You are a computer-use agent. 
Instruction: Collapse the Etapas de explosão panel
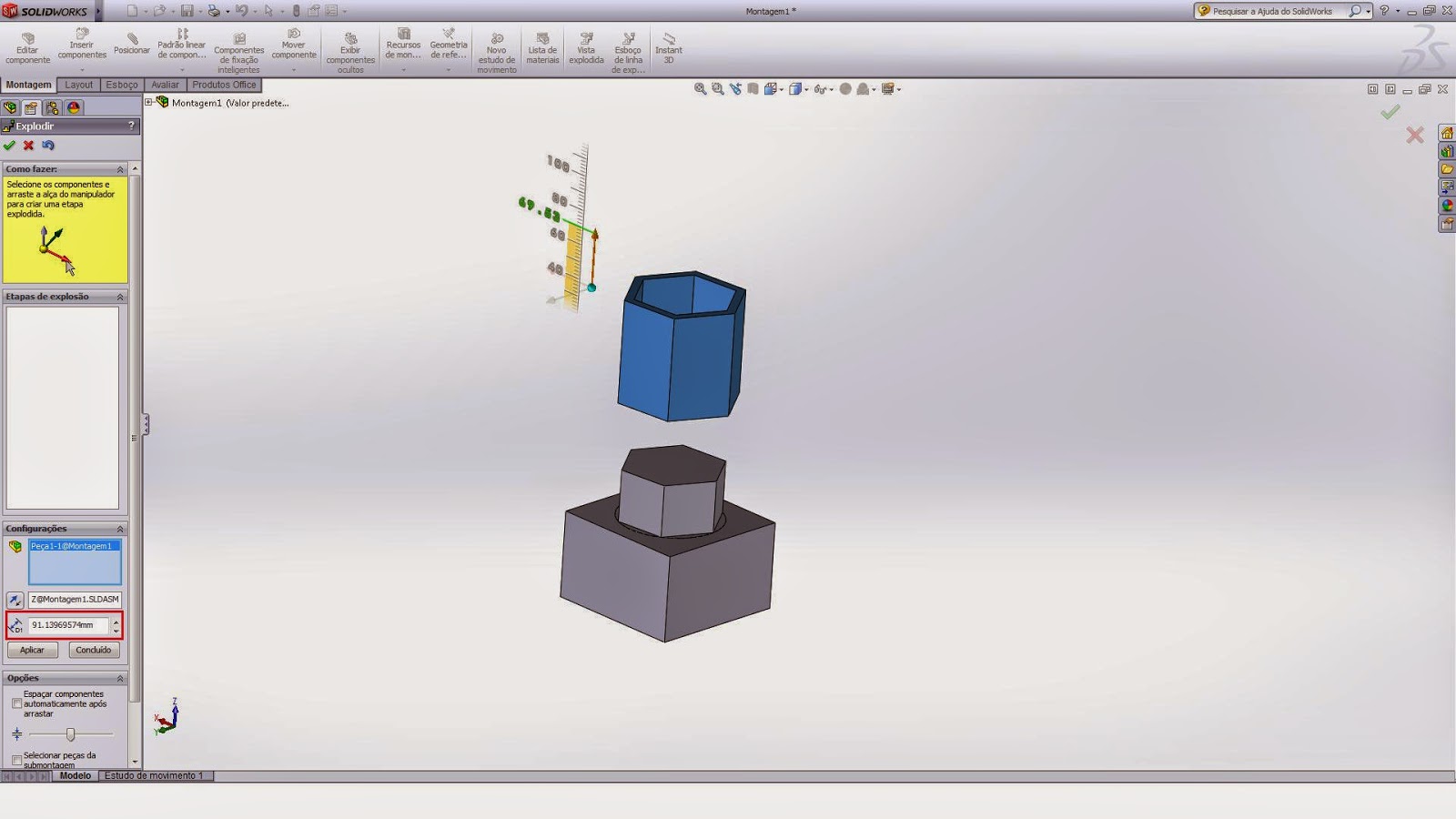point(119,296)
